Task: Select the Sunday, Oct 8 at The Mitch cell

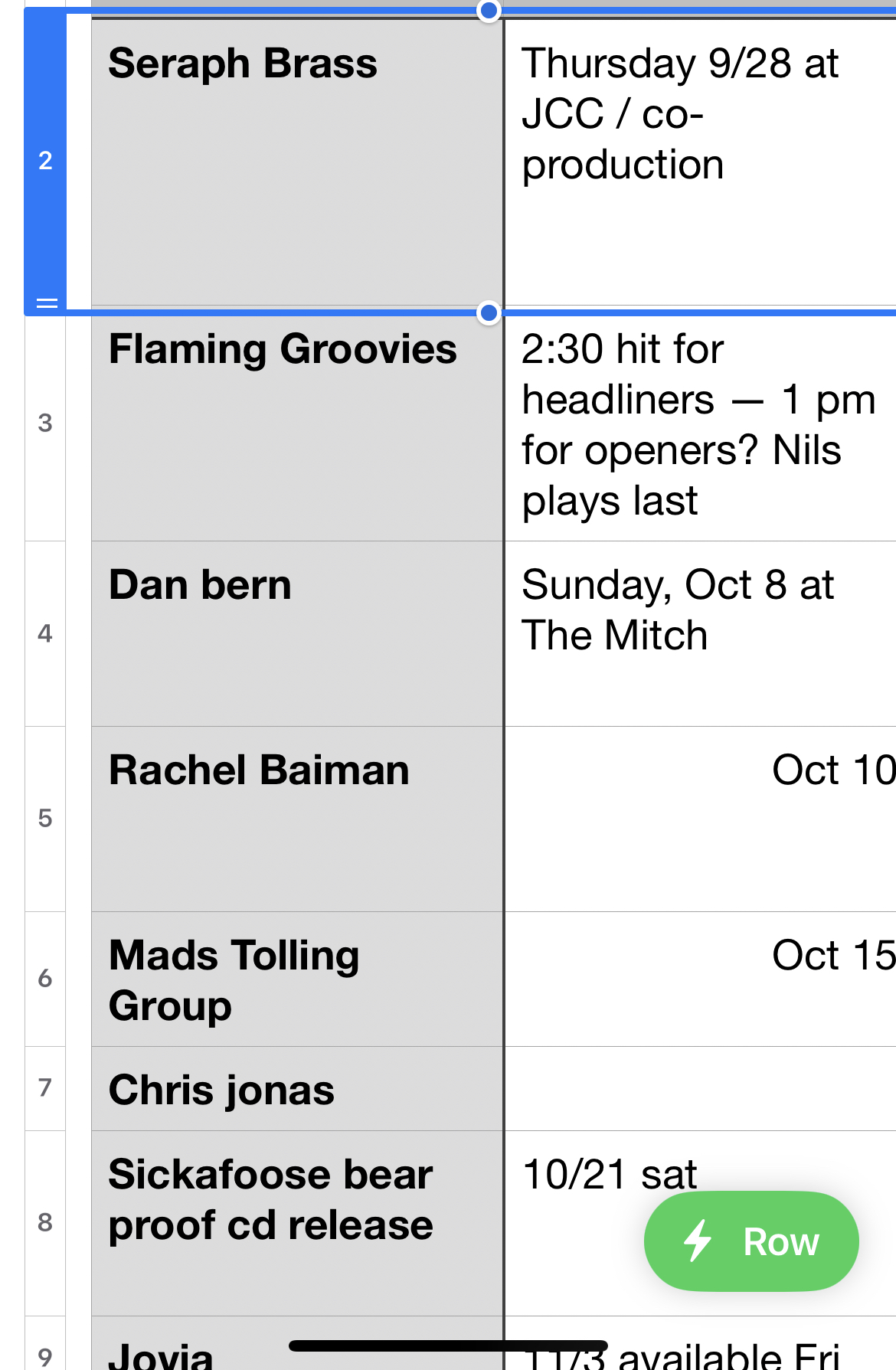Action: pyautogui.click(x=700, y=633)
